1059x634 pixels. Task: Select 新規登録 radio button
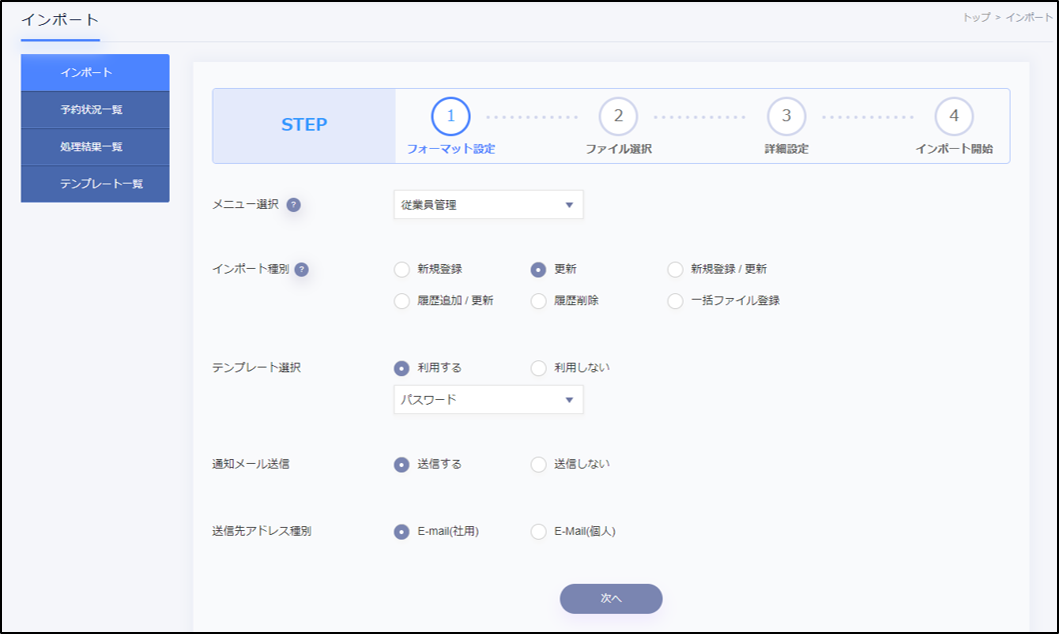tap(402, 269)
